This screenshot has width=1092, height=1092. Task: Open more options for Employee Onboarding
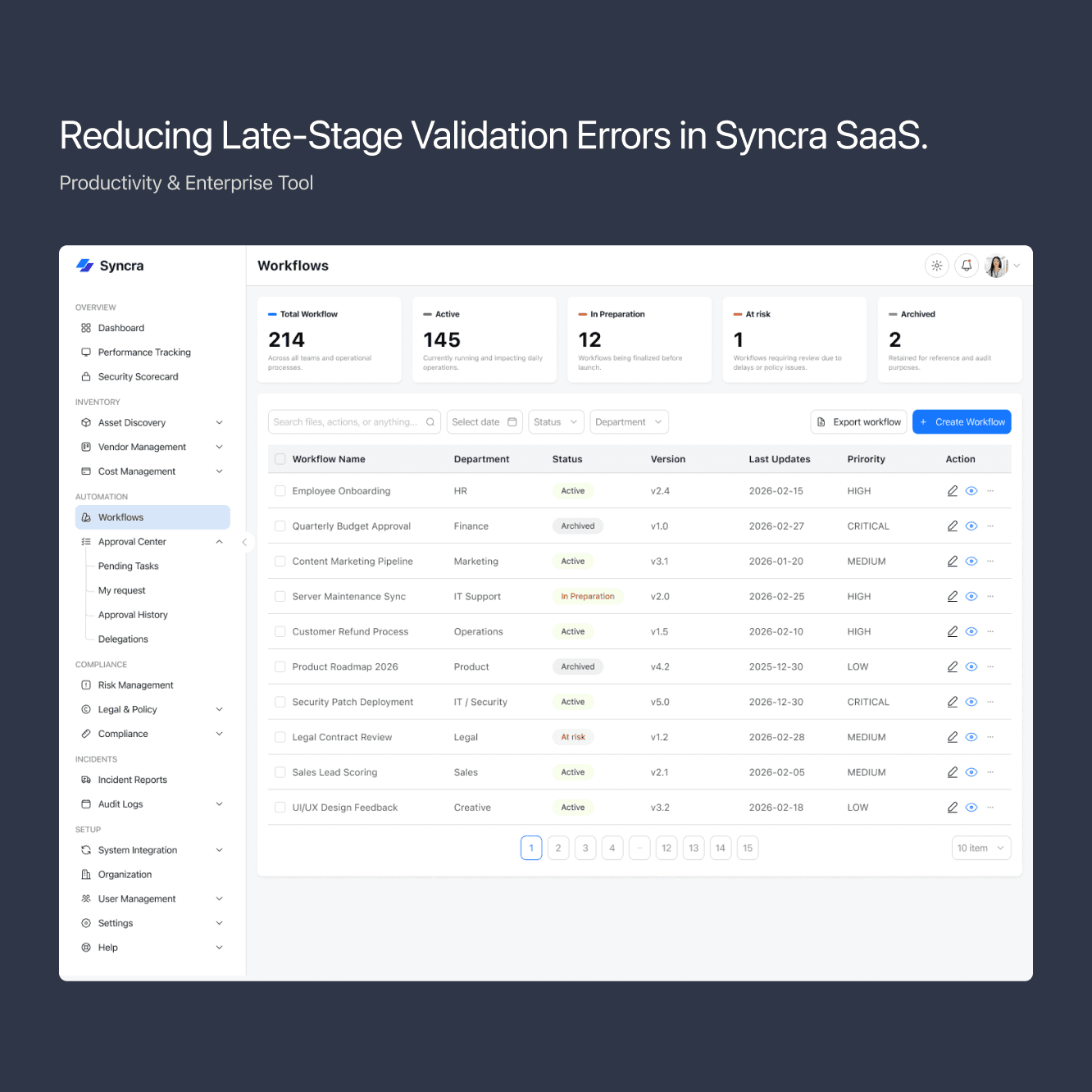tap(990, 491)
